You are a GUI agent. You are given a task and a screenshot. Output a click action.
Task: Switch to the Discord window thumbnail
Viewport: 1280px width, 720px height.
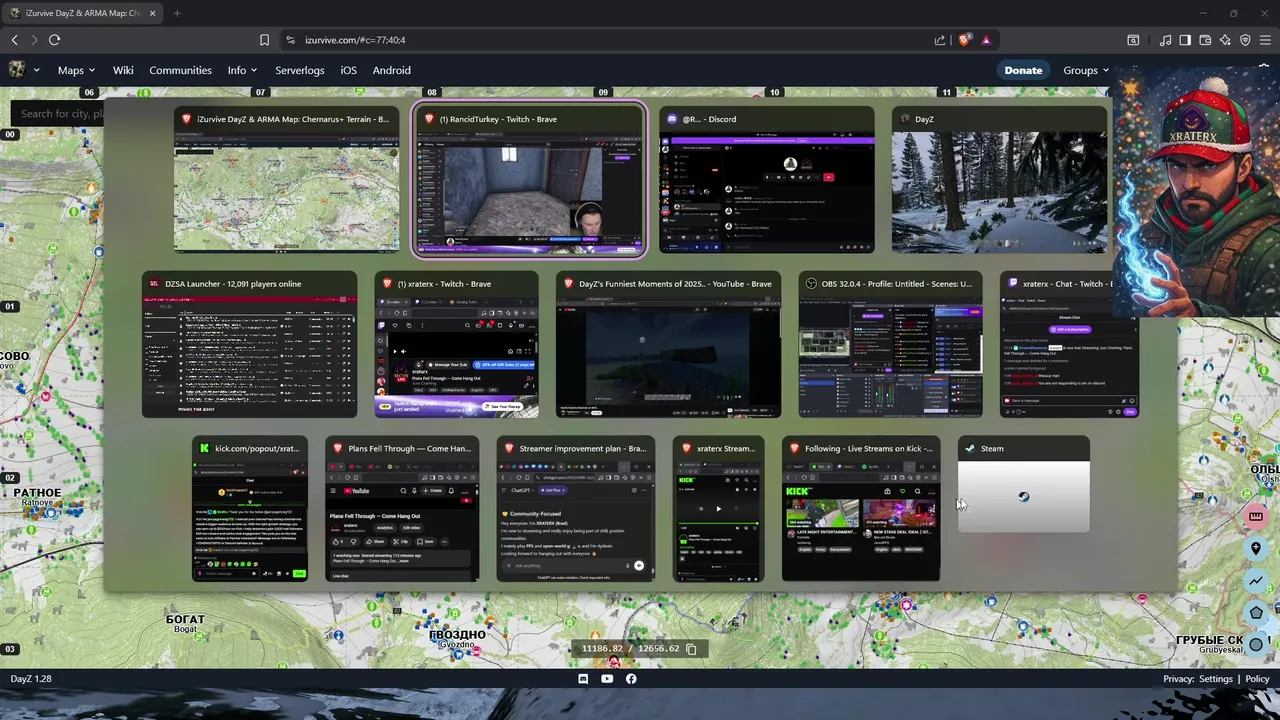(x=767, y=180)
